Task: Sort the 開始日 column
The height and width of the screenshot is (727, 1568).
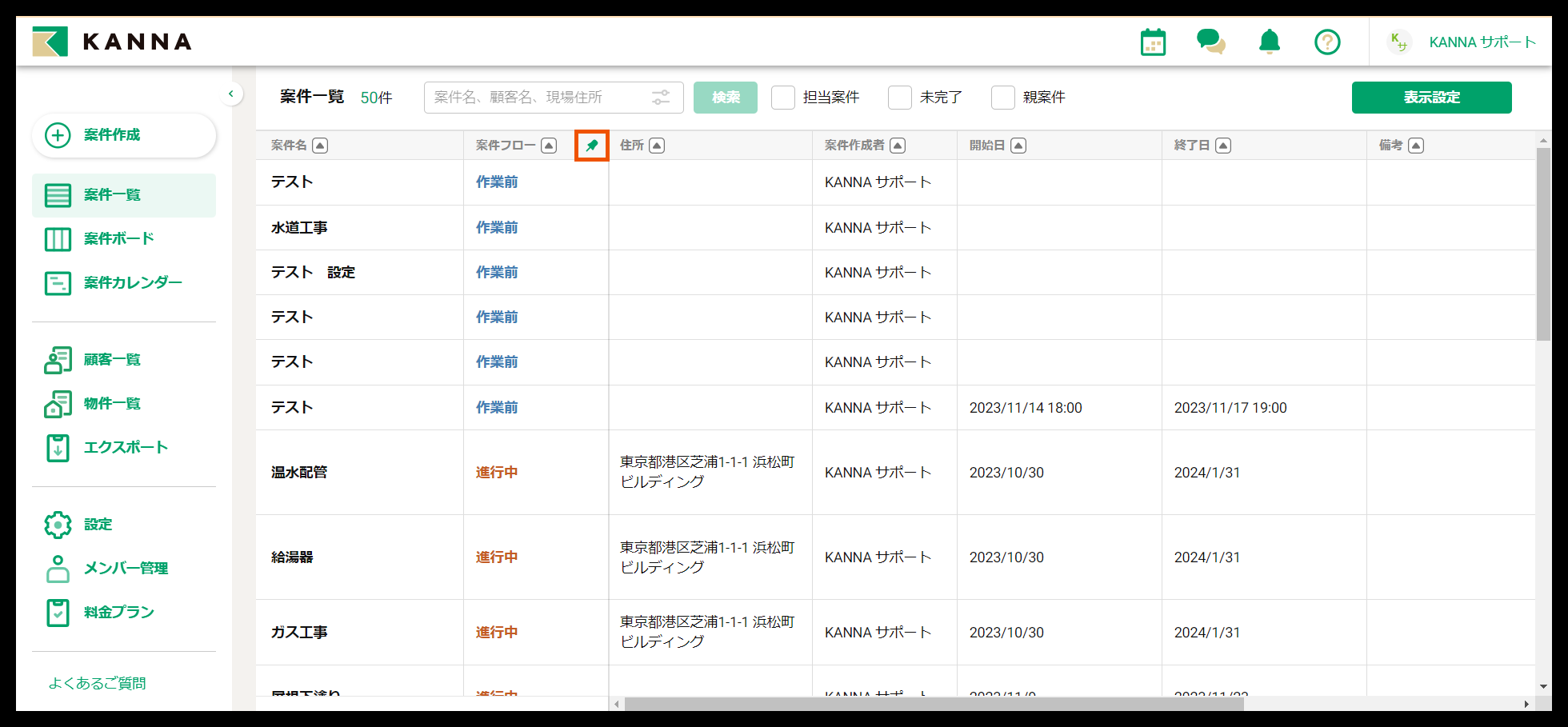Action: pyautogui.click(x=1018, y=145)
